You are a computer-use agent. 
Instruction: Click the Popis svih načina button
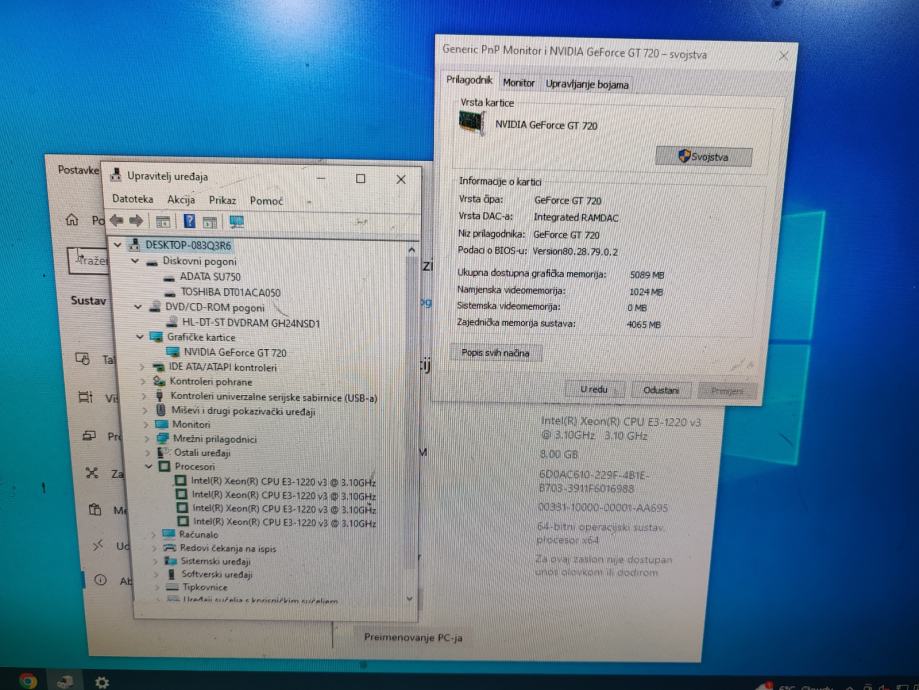495,352
